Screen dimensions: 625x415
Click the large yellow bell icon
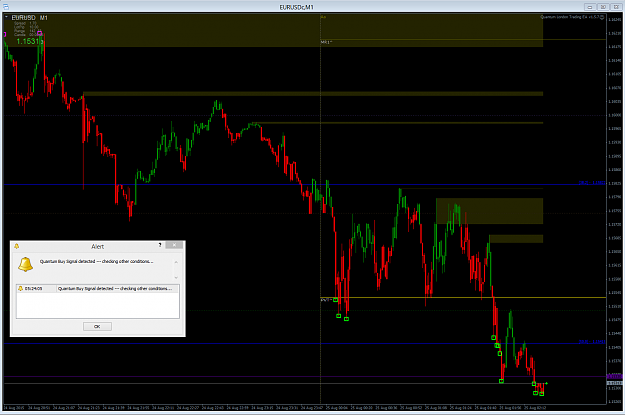26,264
